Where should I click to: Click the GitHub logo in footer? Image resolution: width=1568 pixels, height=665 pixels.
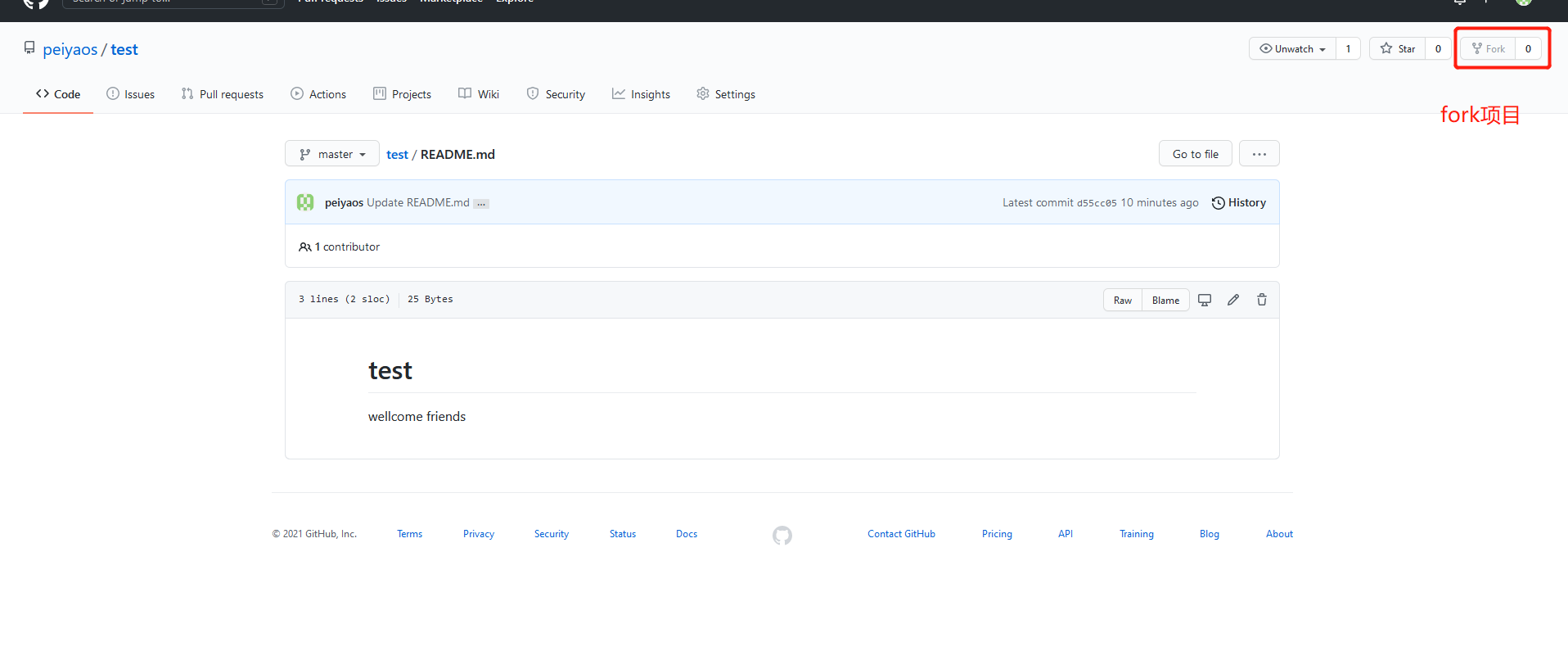[x=782, y=536]
